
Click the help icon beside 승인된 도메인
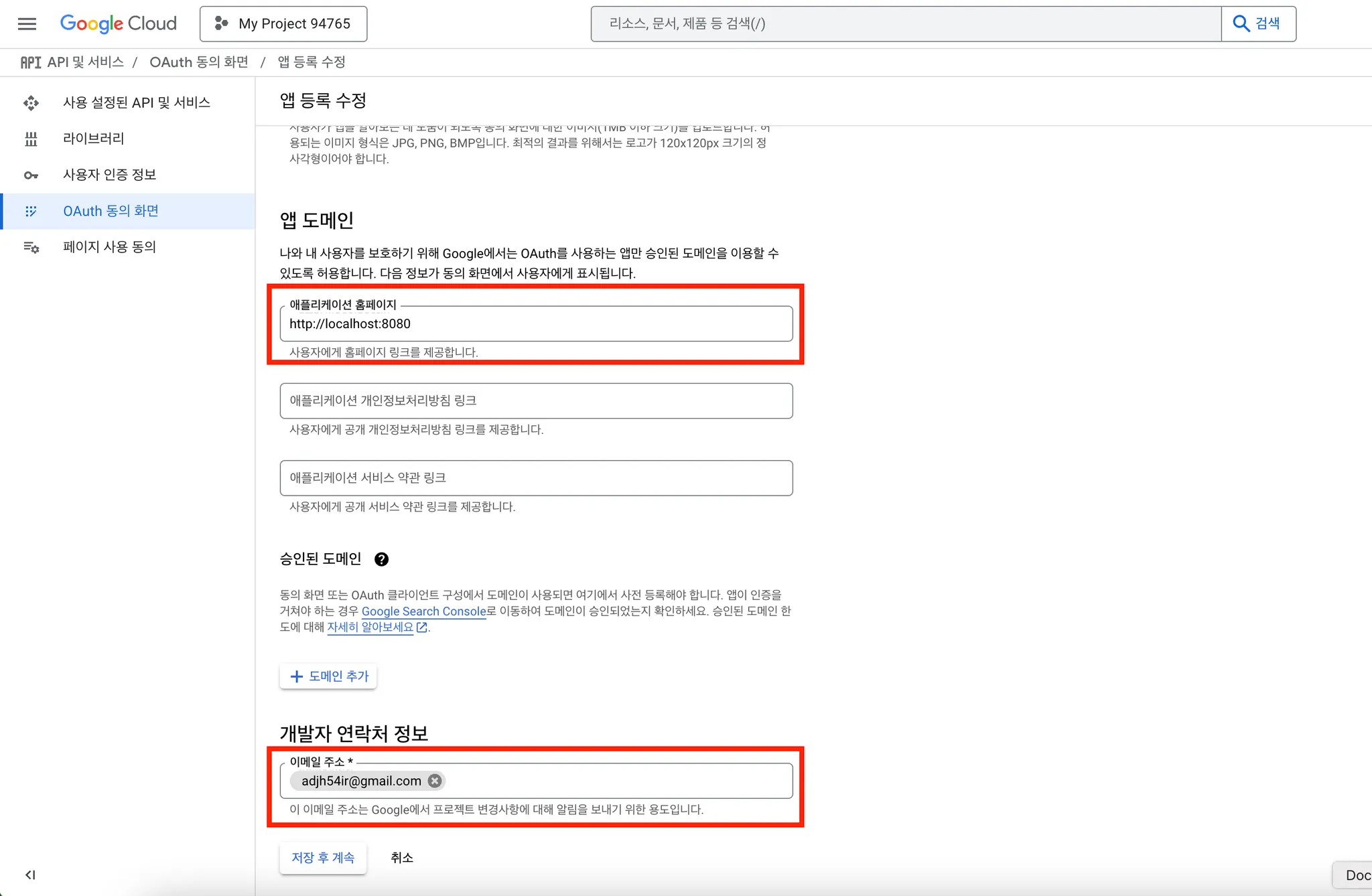381,559
